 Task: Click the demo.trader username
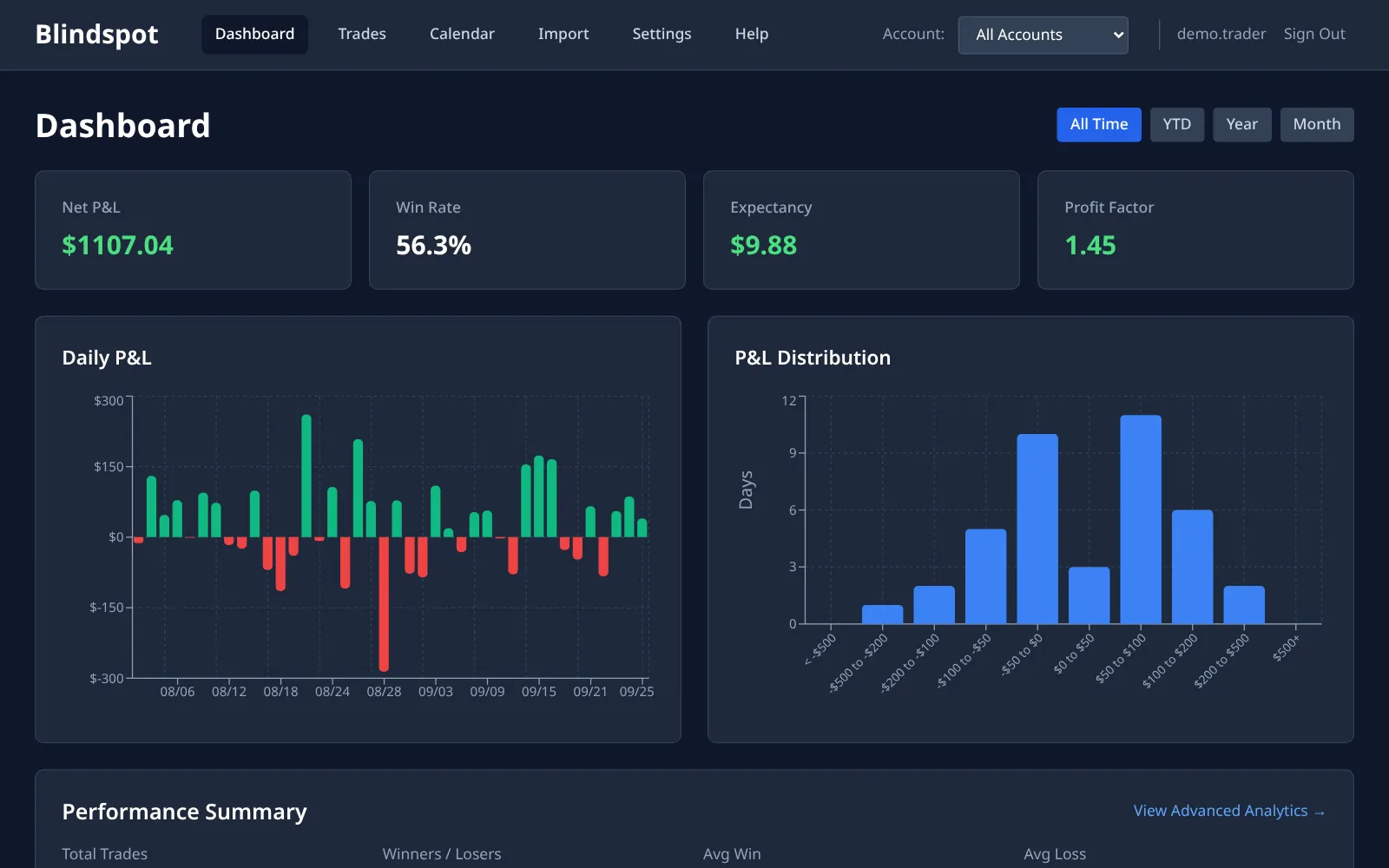click(1221, 34)
